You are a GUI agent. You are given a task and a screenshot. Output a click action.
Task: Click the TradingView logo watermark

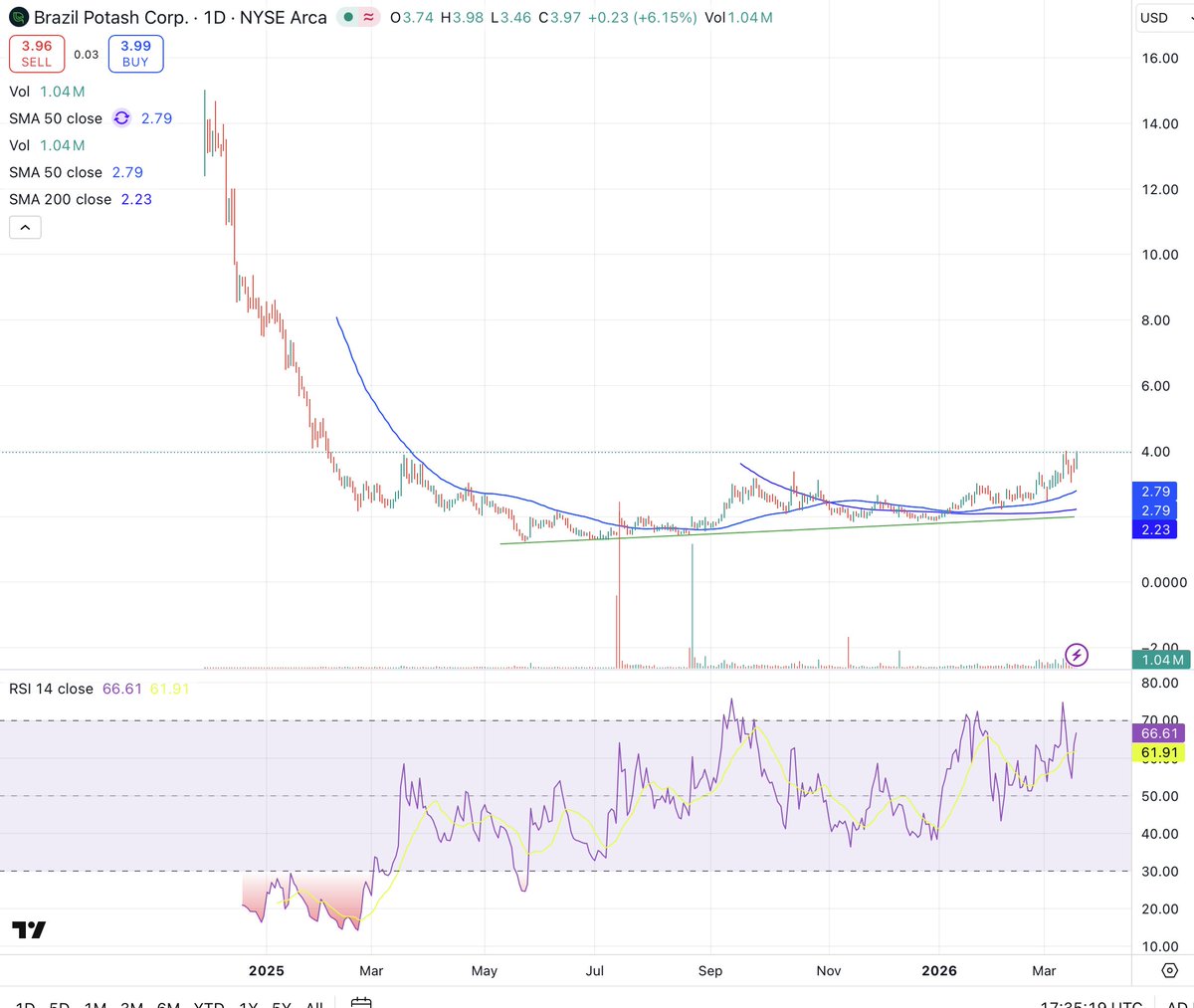[x=28, y=930]
